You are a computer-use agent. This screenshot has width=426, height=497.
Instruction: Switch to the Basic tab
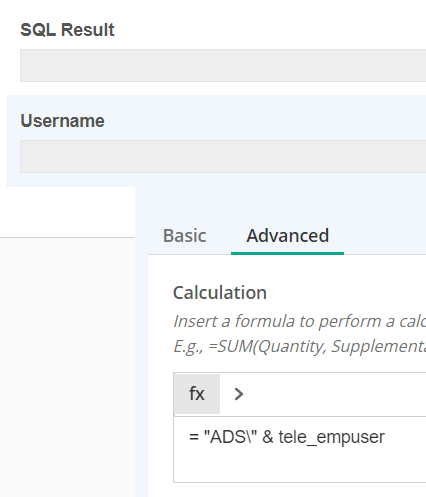185,236
